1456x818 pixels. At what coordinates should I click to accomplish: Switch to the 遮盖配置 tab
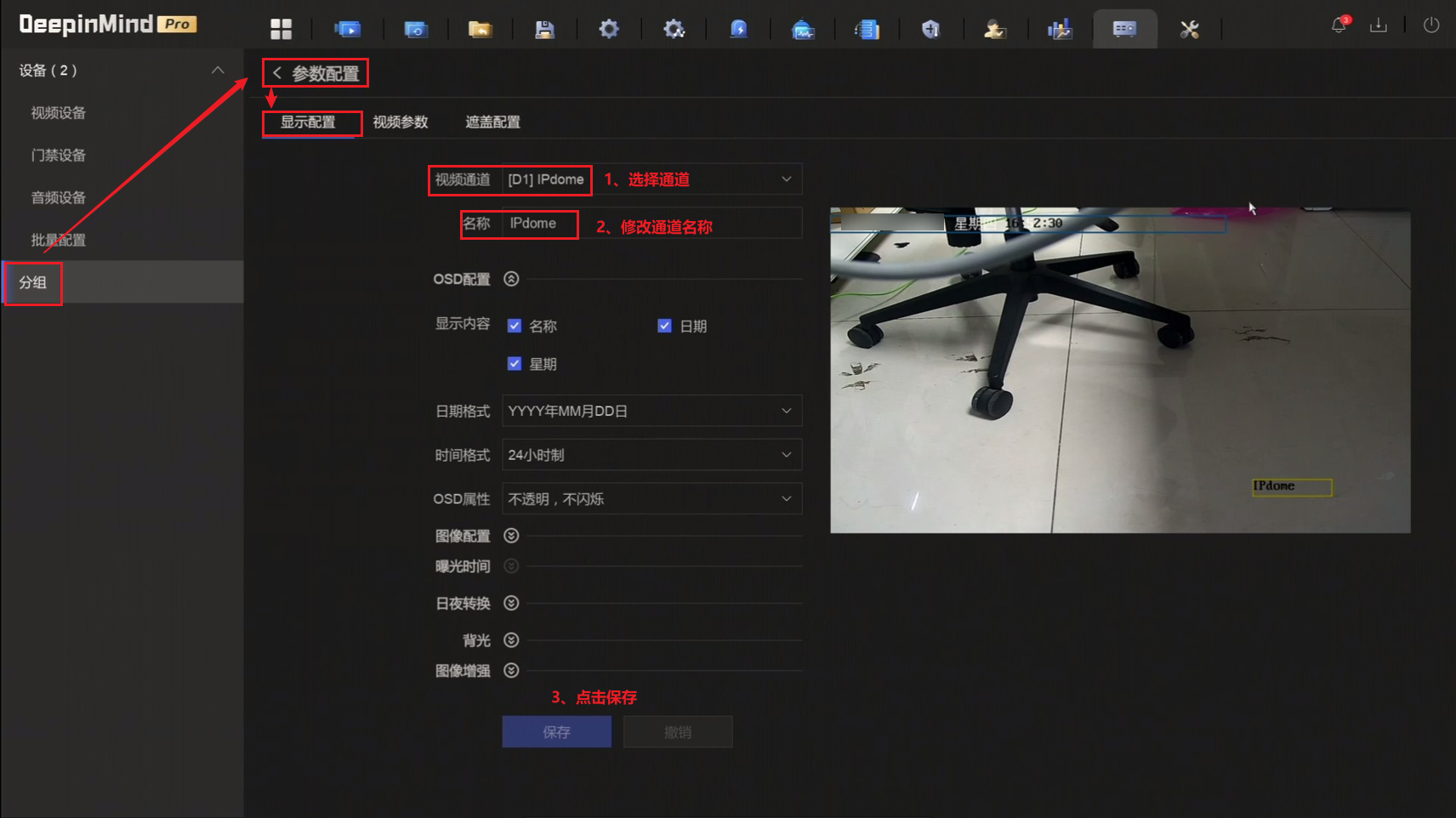pos(493,122)
